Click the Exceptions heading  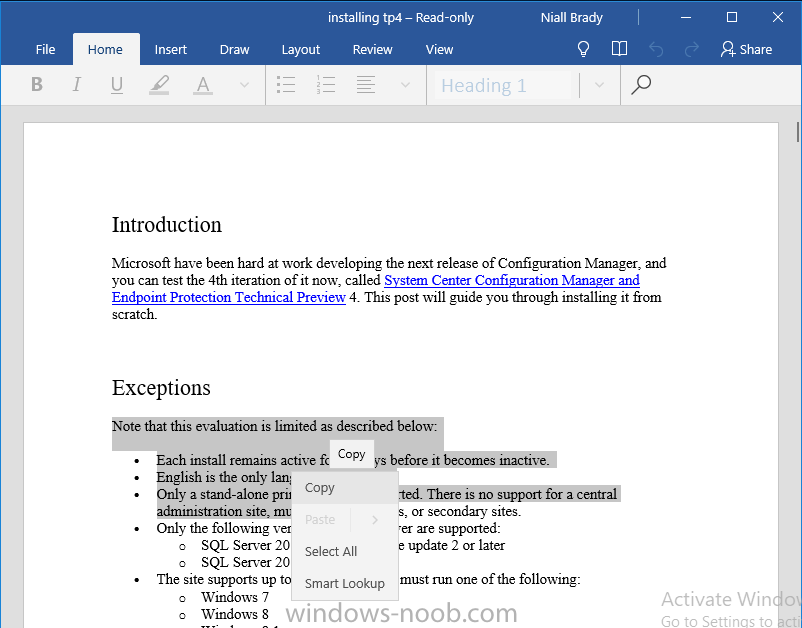(x=161, y=388)
